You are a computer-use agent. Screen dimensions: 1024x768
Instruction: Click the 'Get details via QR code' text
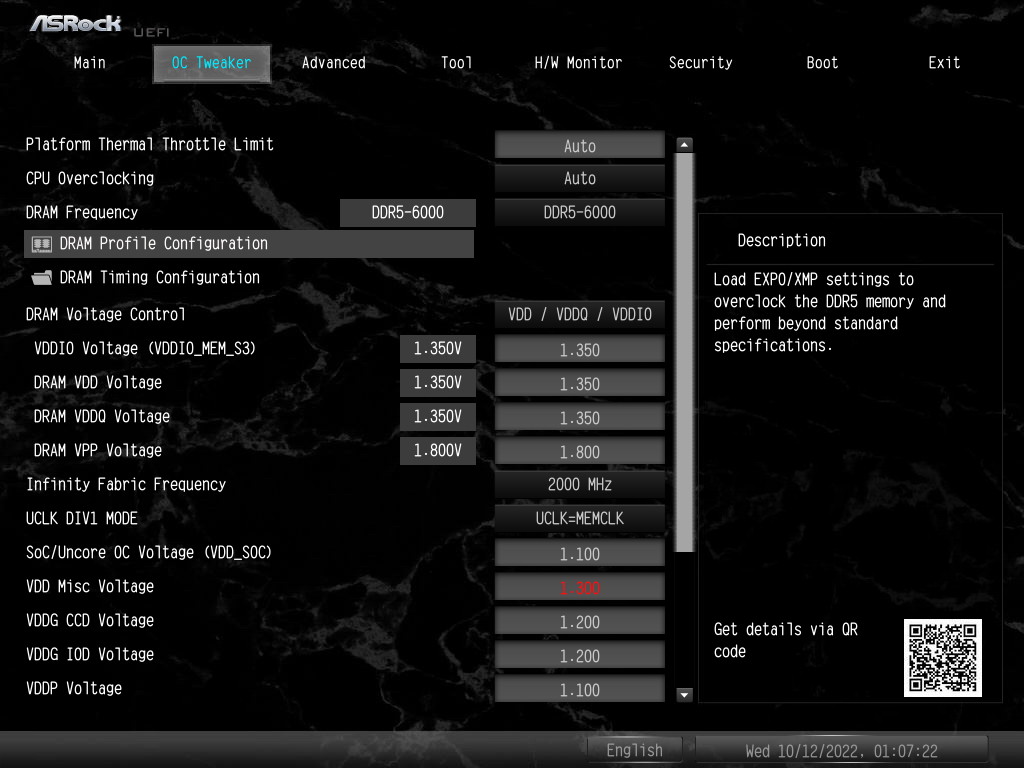pos(786,640)
